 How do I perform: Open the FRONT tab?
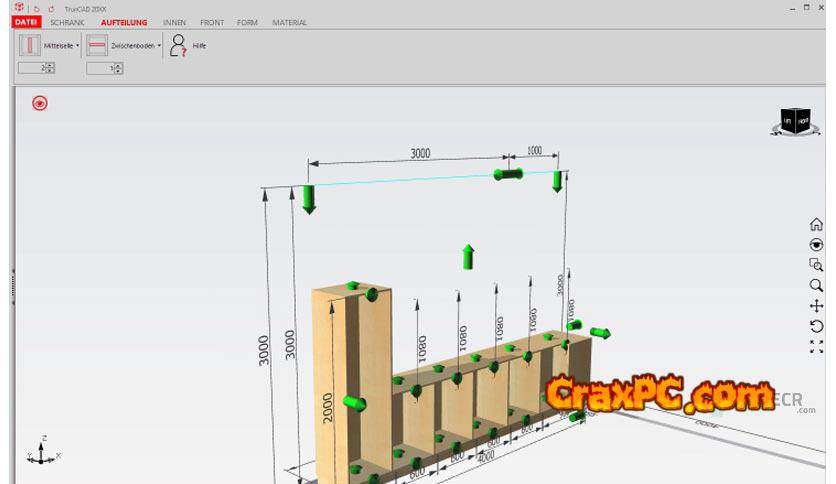(x=212, y=22)
